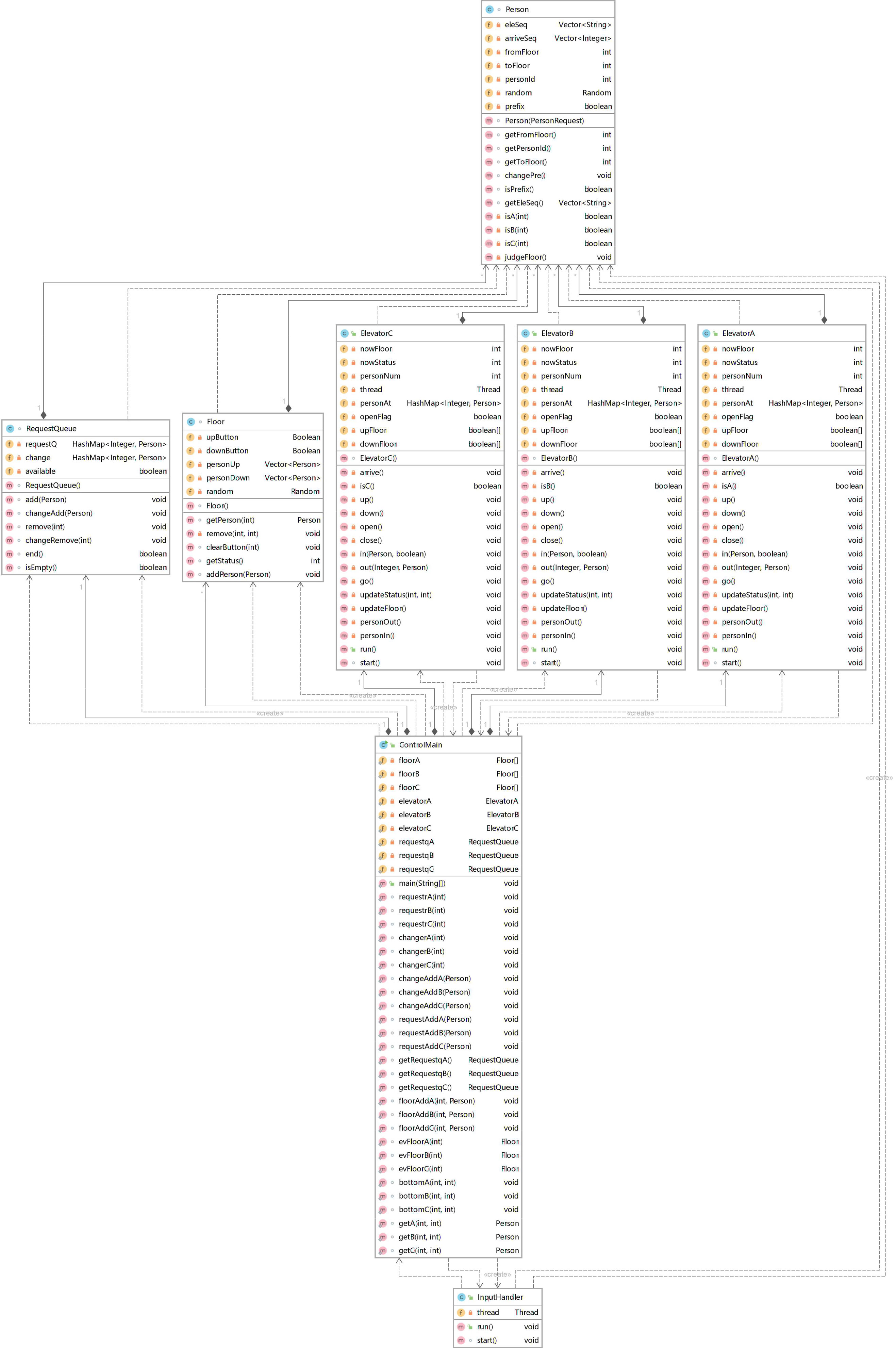Click the Person class icon
Screen dimensions: 896x1348
pos(489,9)
